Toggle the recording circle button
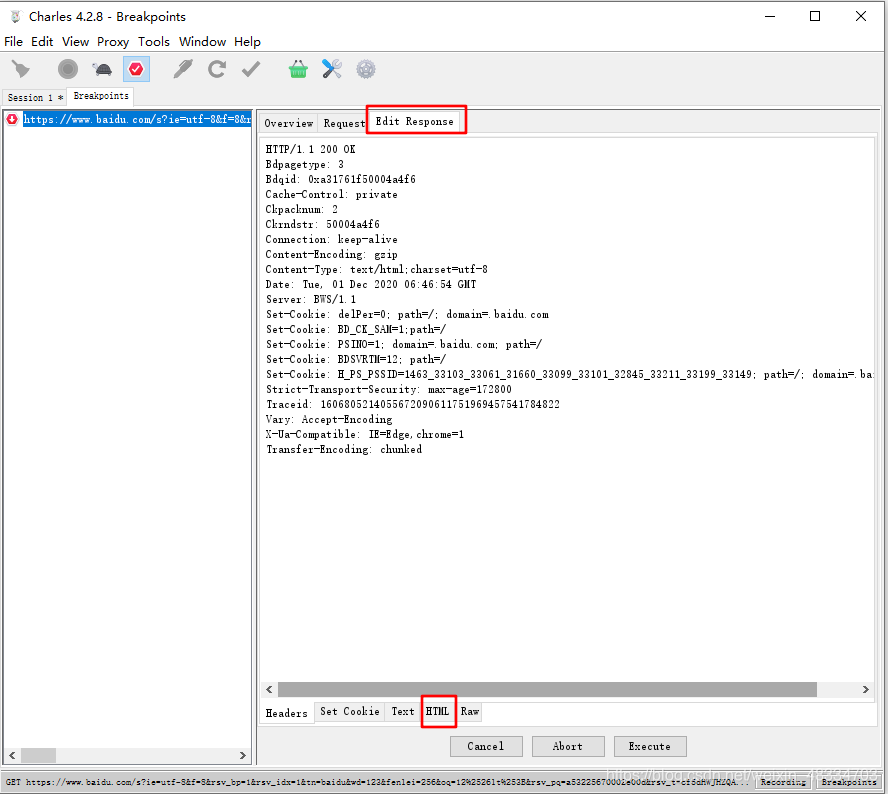The width and height of the screenshot is (888, 794). (68, 69)
